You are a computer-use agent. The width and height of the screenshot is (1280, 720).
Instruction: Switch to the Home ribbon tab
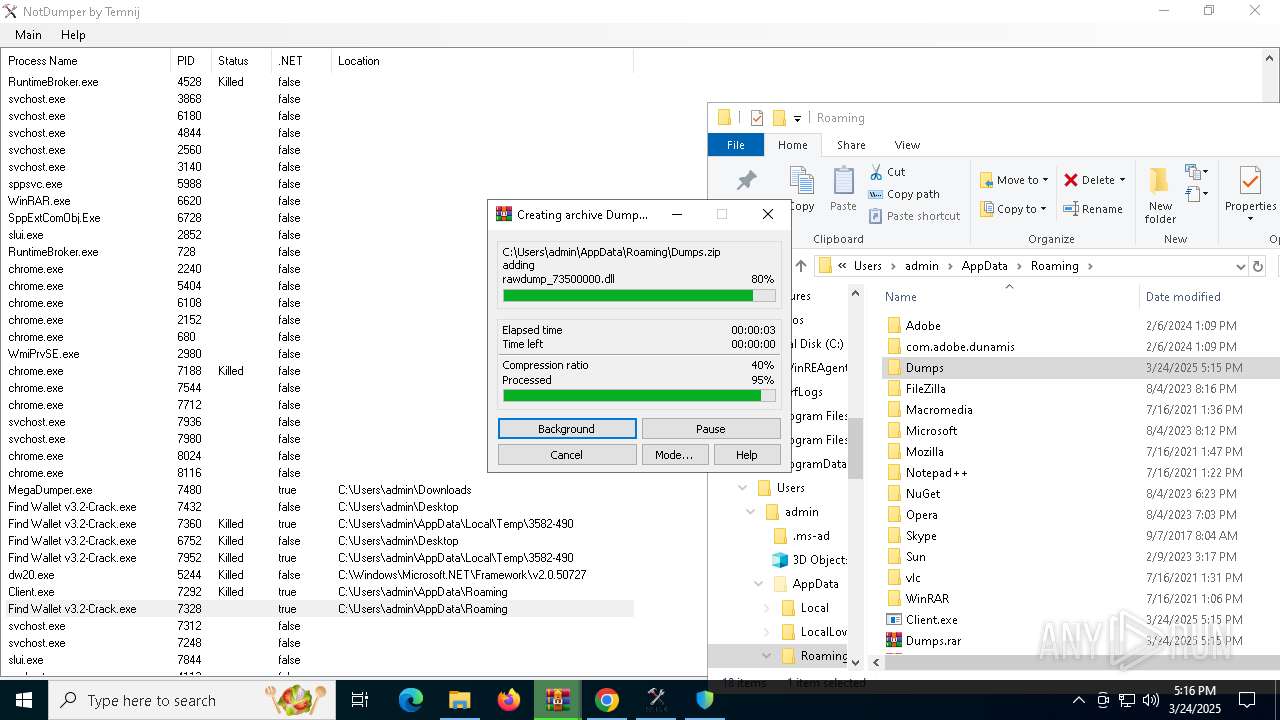pyautogui.click(x=793, y=145)
